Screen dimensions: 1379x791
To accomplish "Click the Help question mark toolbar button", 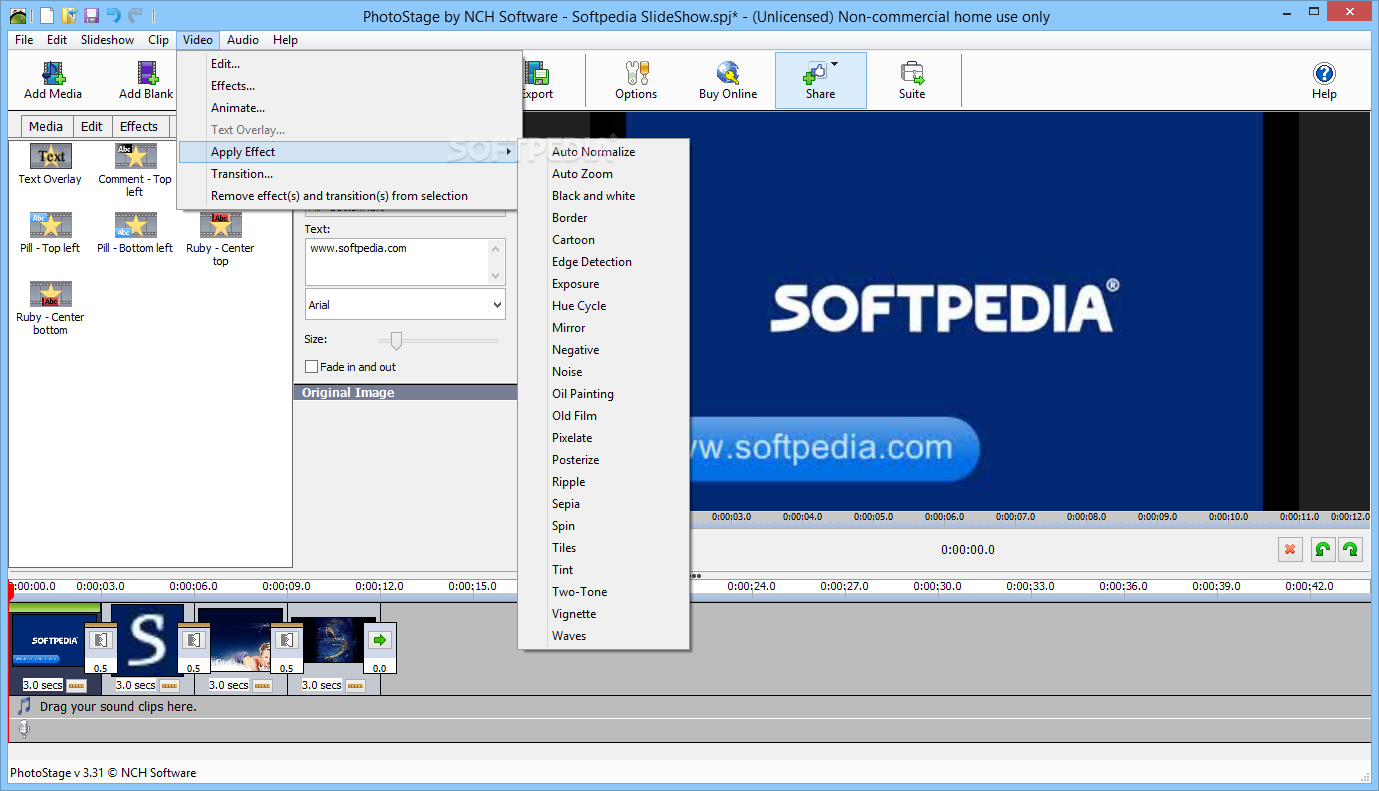I will [x=1324, y=81].
